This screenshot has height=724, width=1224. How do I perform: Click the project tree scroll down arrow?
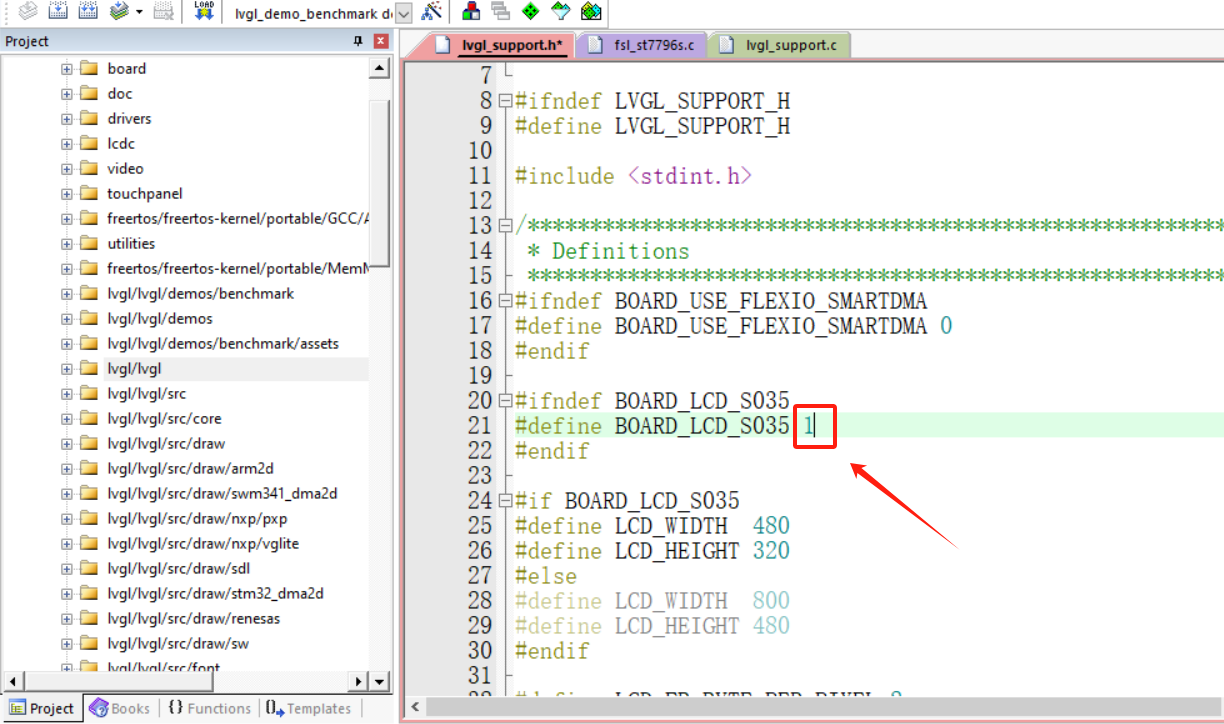[380, 681]
